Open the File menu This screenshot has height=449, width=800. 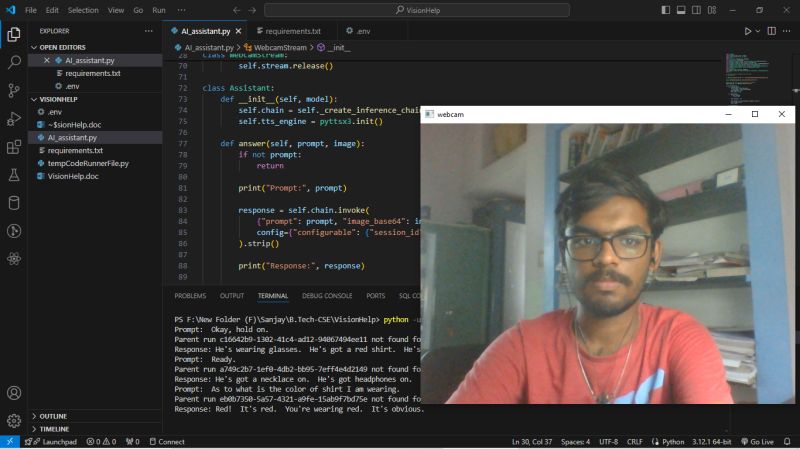coord(31,10)
